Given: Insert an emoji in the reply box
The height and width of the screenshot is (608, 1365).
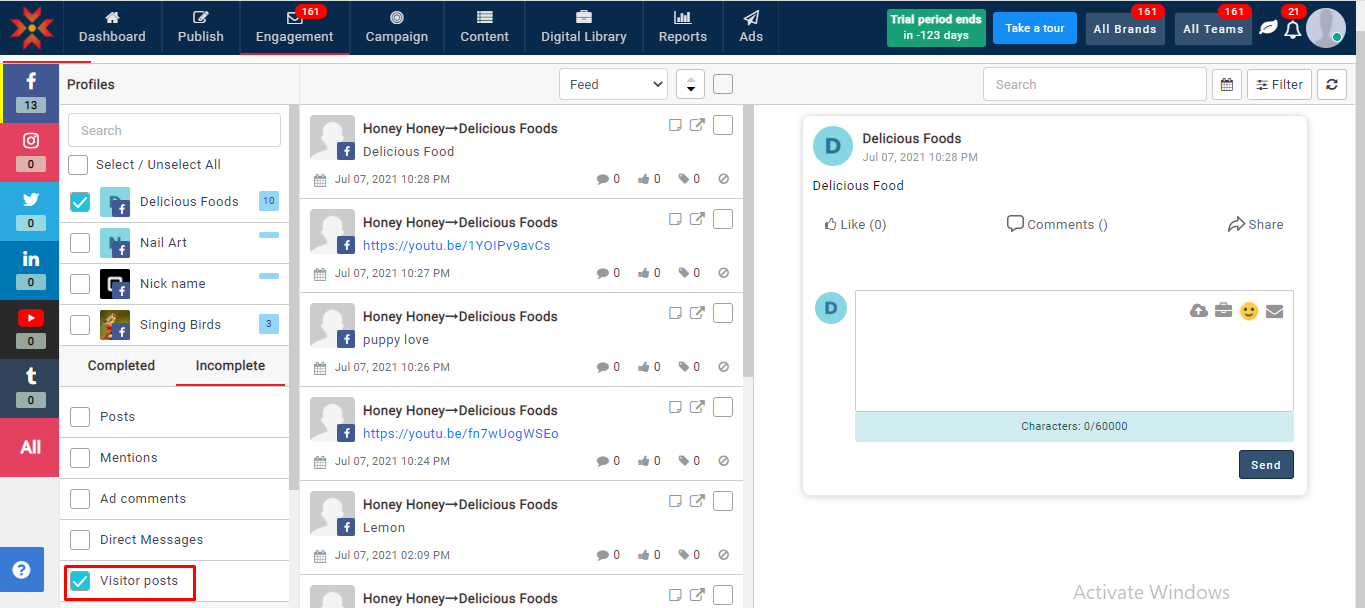Looking at the screenshot, I should point(1248,311).
